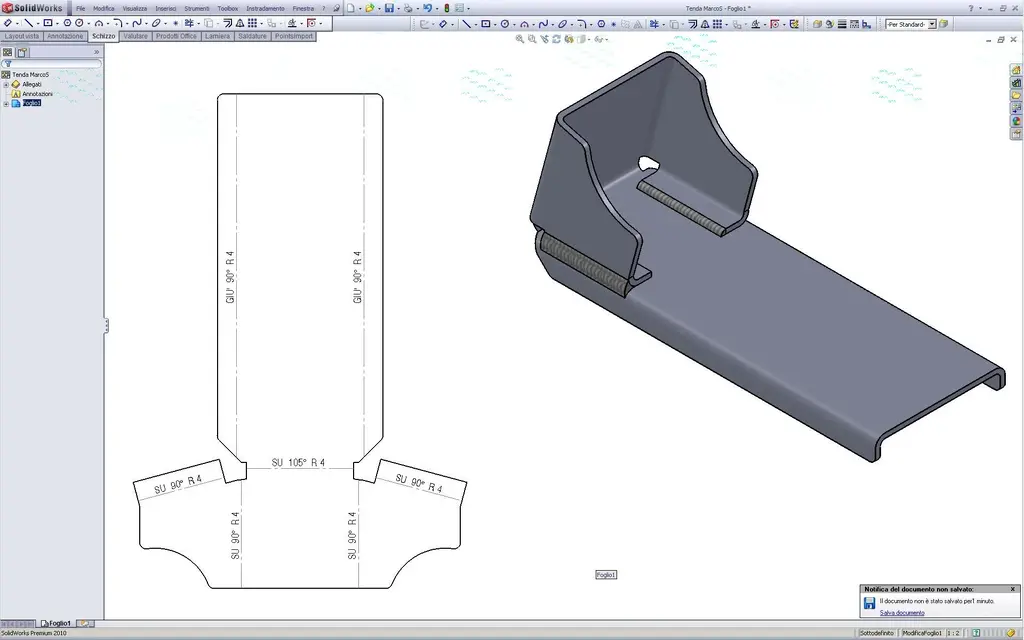Close the unsaved document notification
Screen dimensions: 1024x640
pyautogui.click(x=1013, y=589)
